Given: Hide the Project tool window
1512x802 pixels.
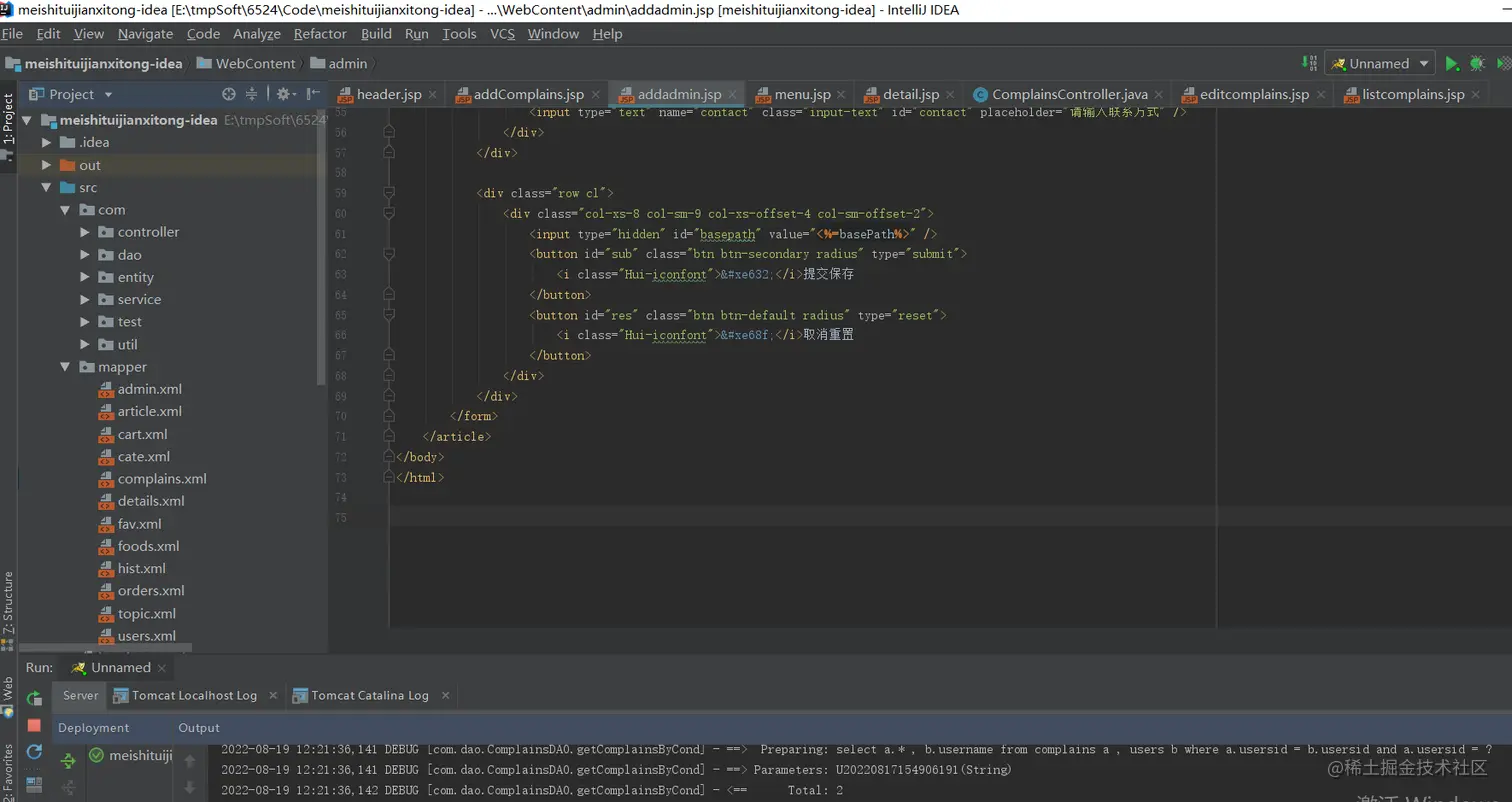Looking at the screenshot, I should click(312, 94).
